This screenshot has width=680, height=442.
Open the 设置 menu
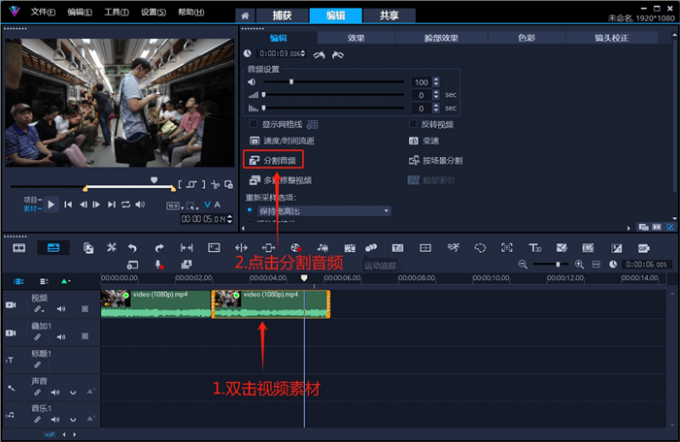tap(153, 12)
